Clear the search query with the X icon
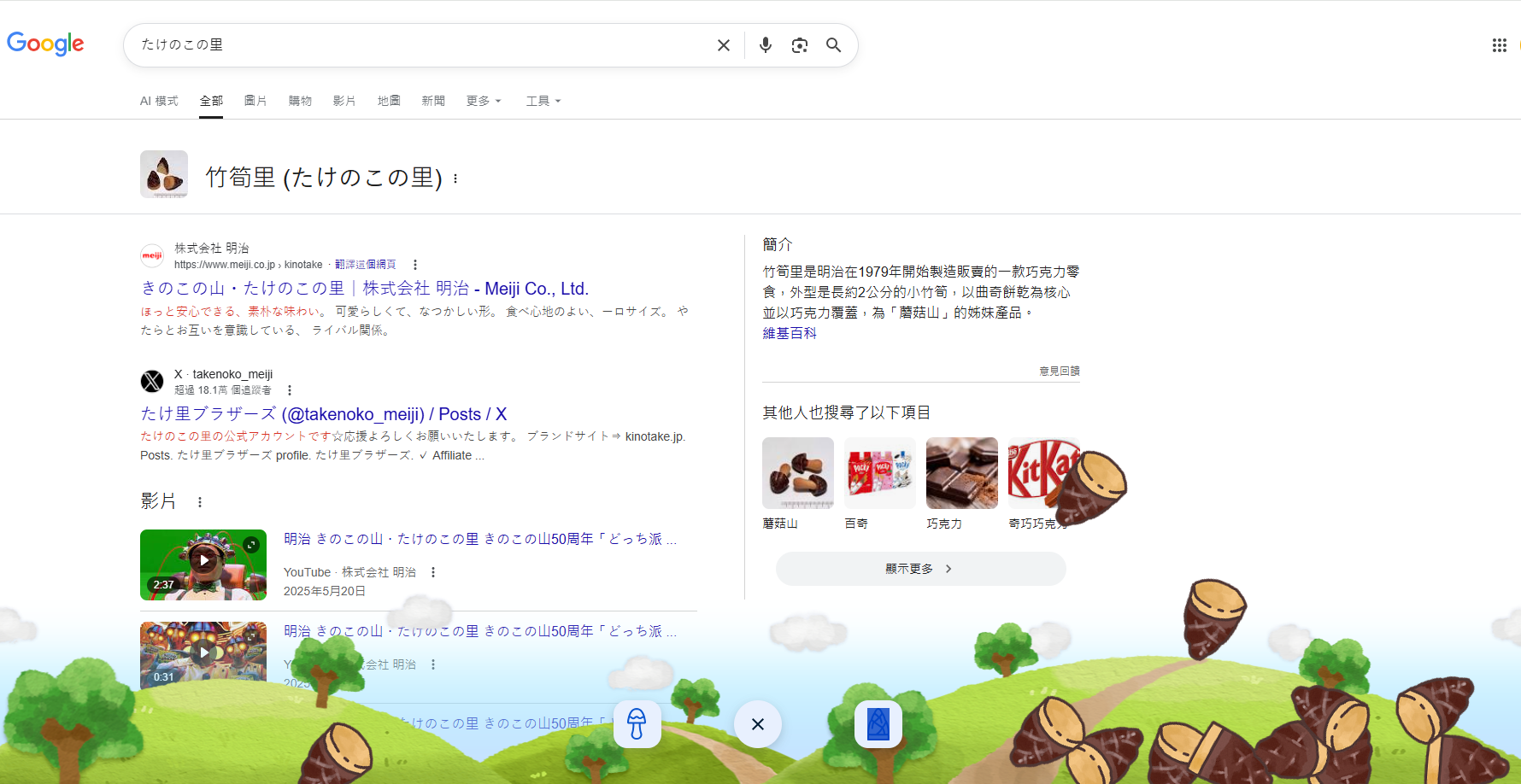Viewport: 1521px width, 784px height. (x=723, y=44)
